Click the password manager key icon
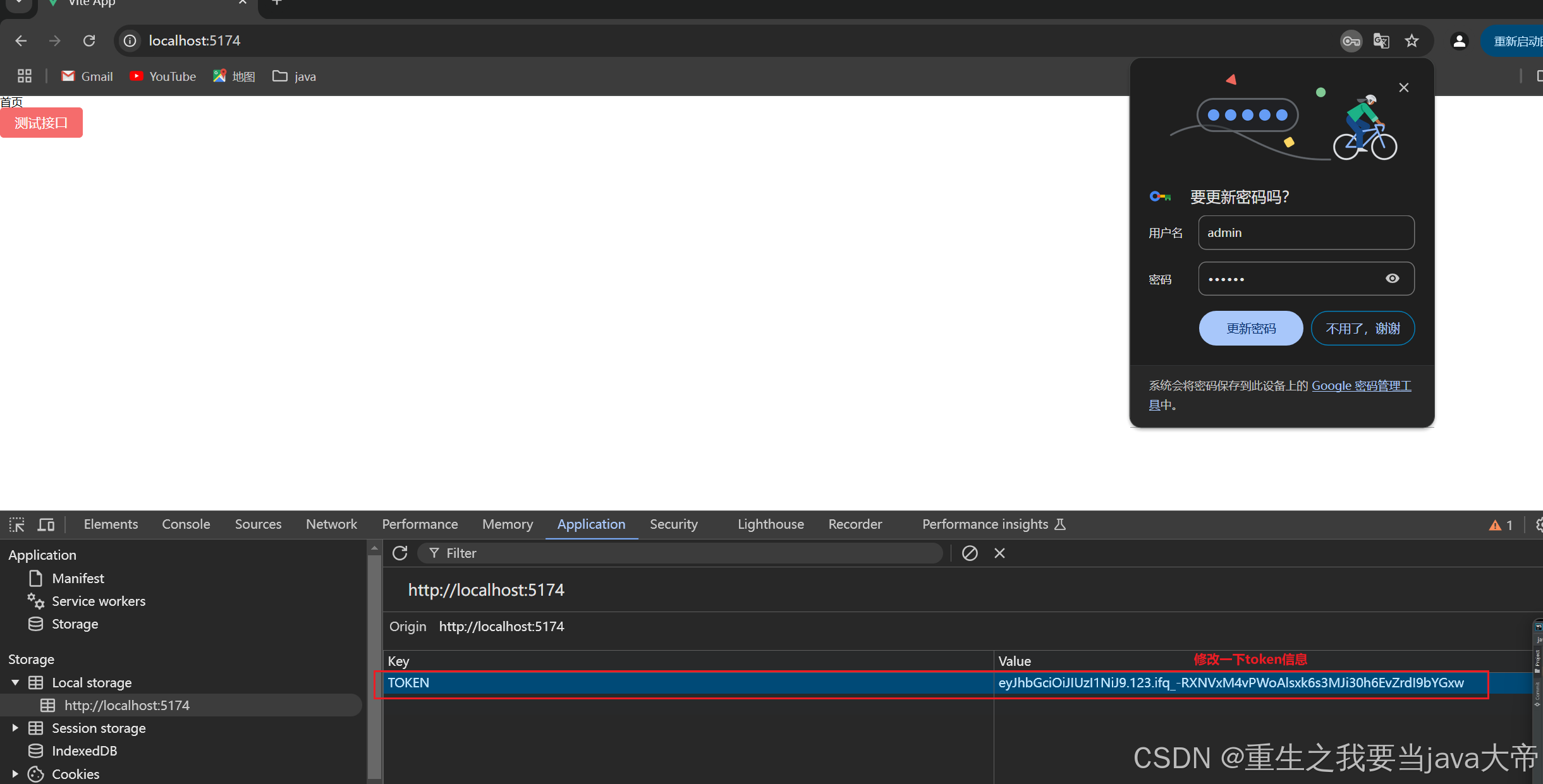Screen dimensions: 1543x784 pyautogui.click(x=1351, y=41)
